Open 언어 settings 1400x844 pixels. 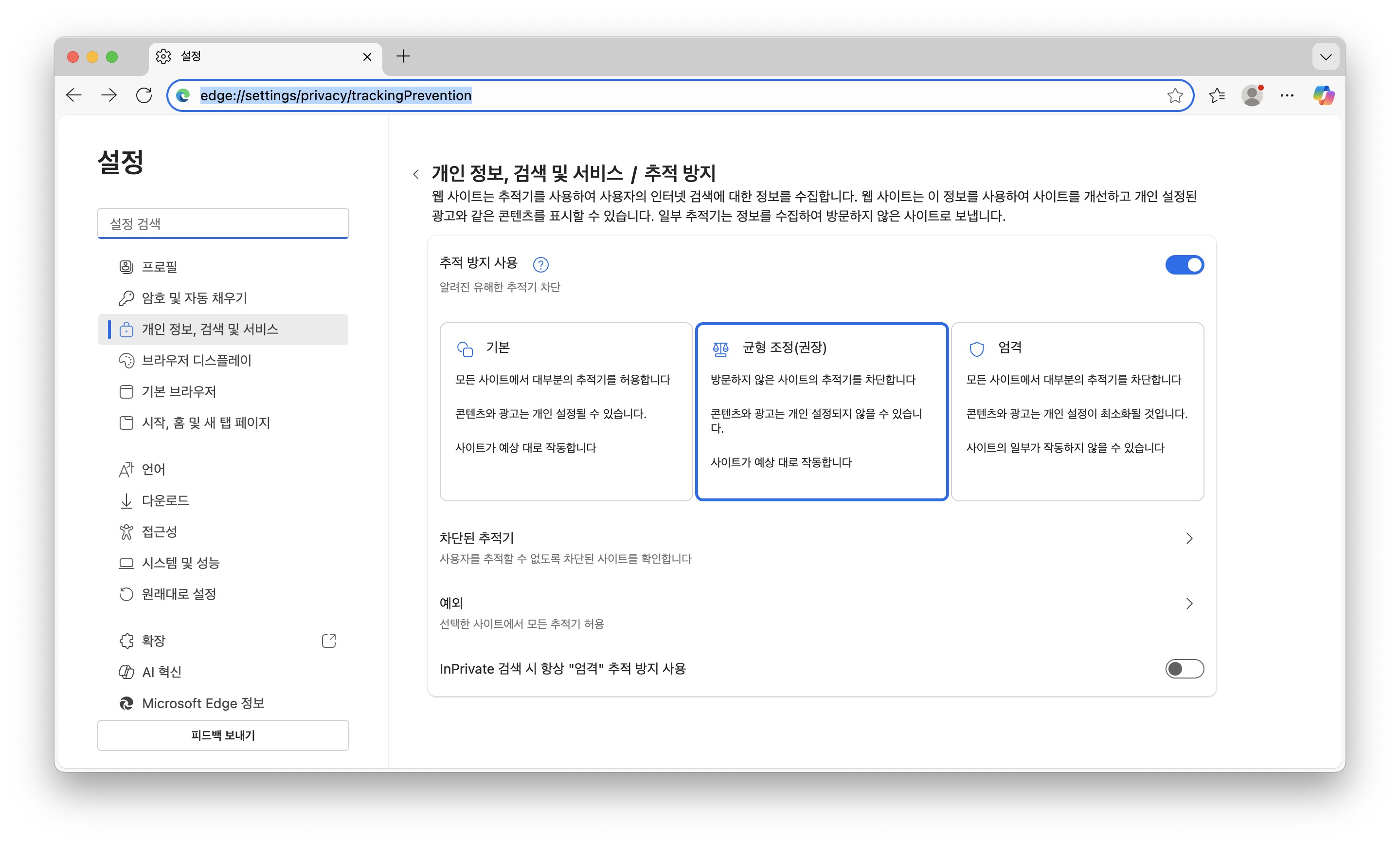click(223, 470)
